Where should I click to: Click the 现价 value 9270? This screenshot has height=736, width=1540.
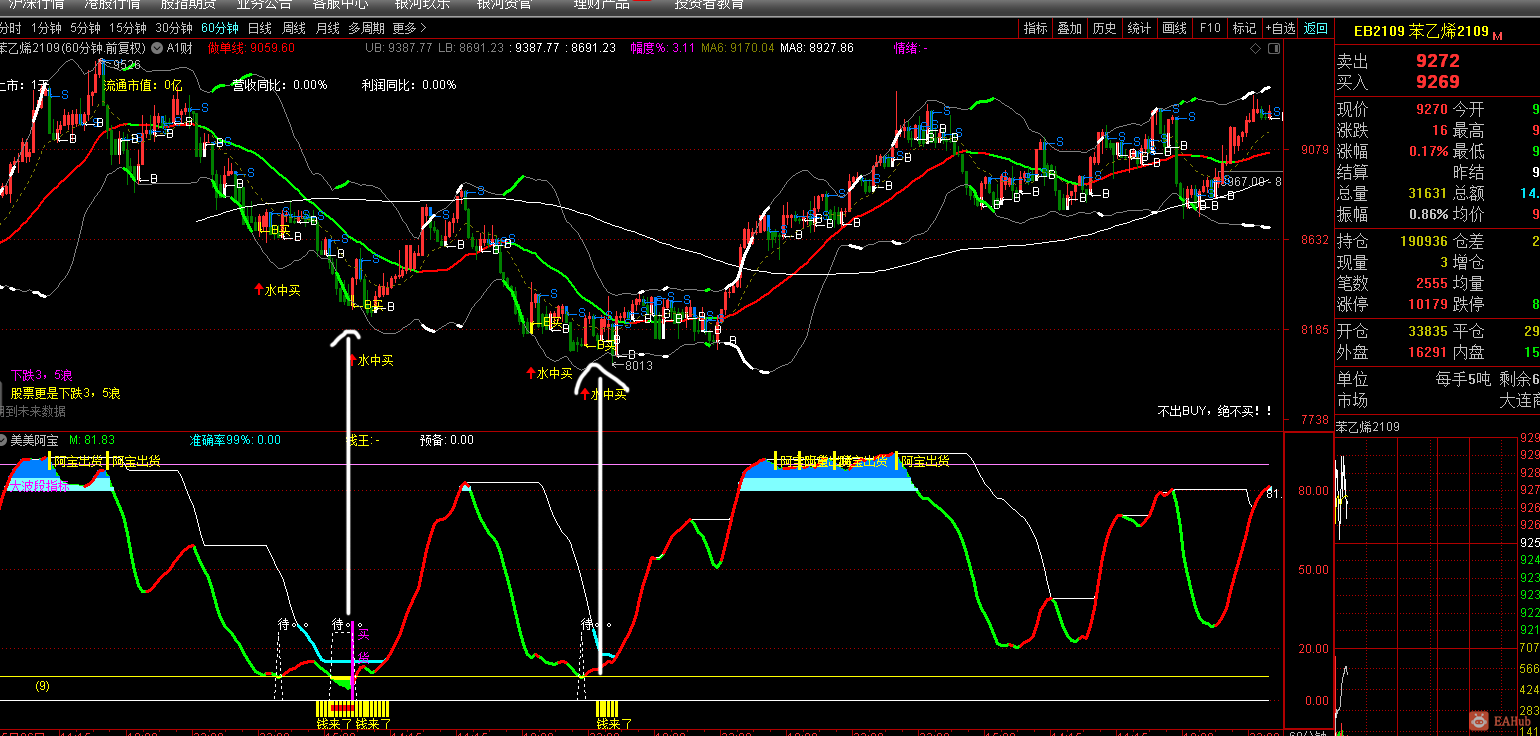pos(1432,109)
